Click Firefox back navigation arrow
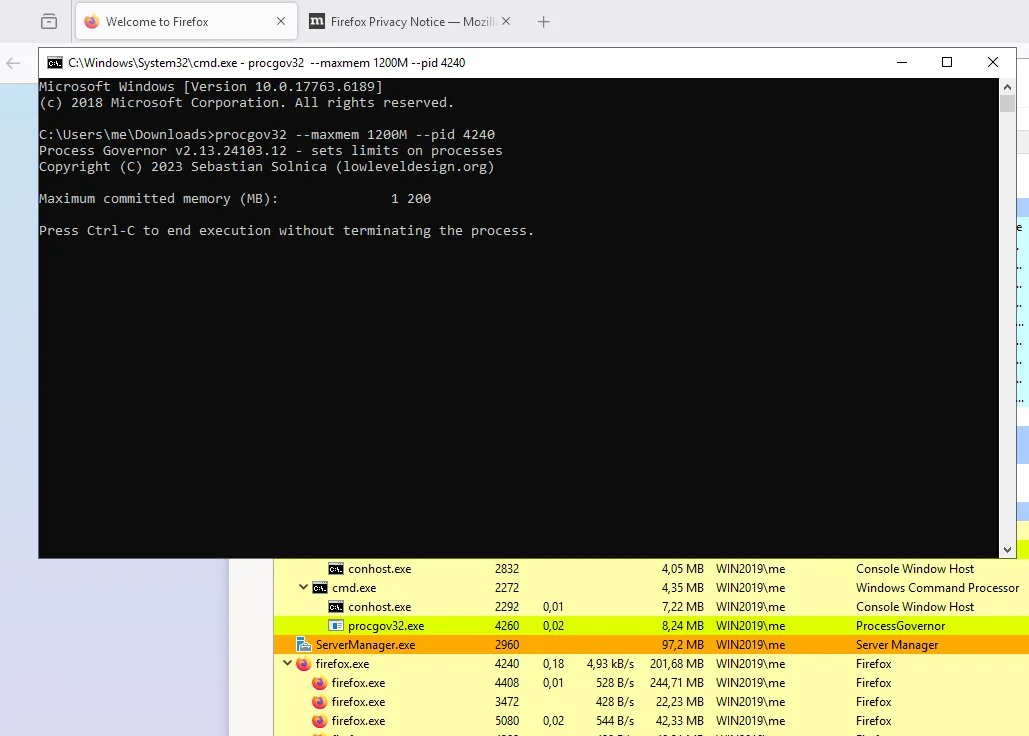The image size is (1029, 736). 13,63
